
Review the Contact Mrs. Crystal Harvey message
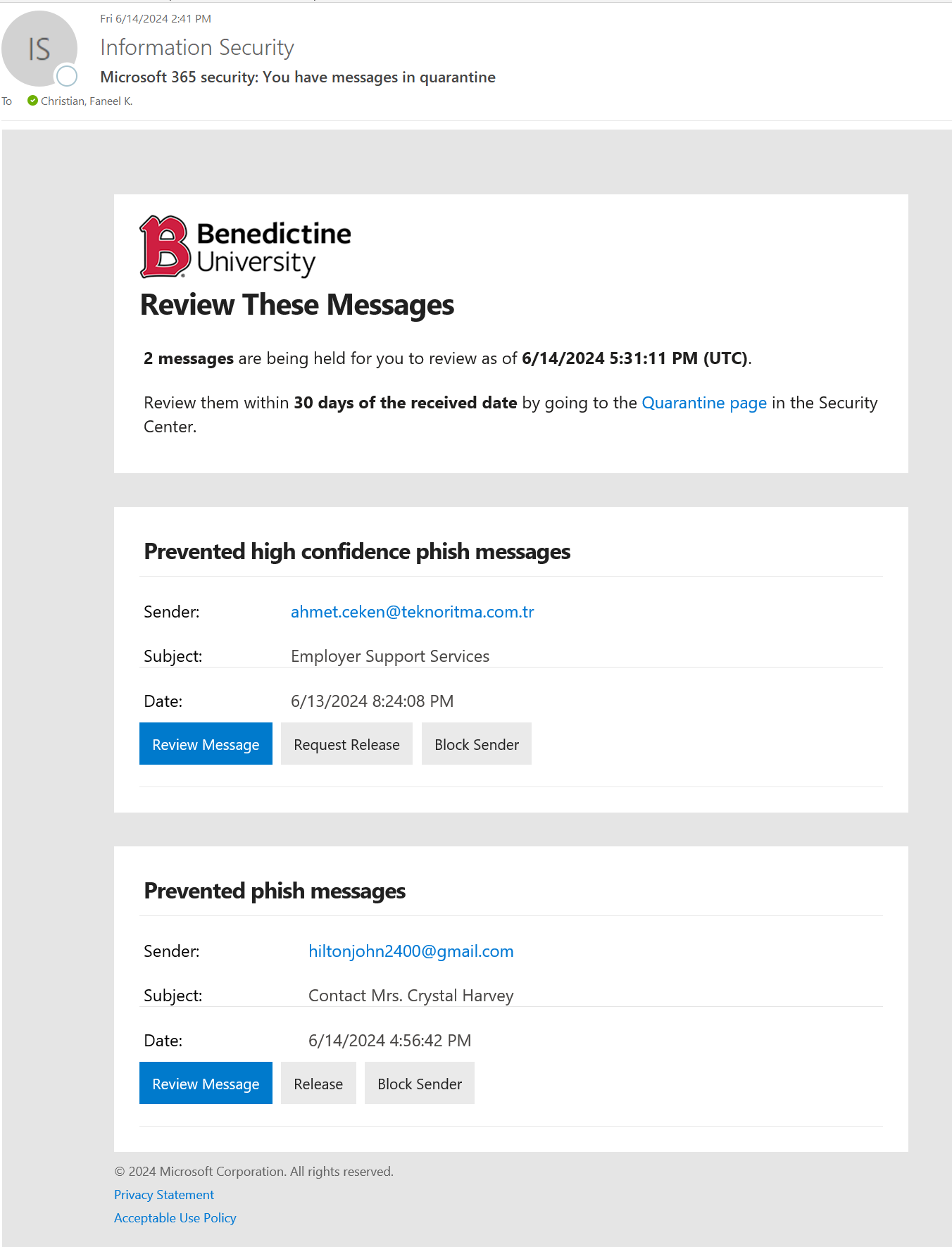coord(206,1084)
